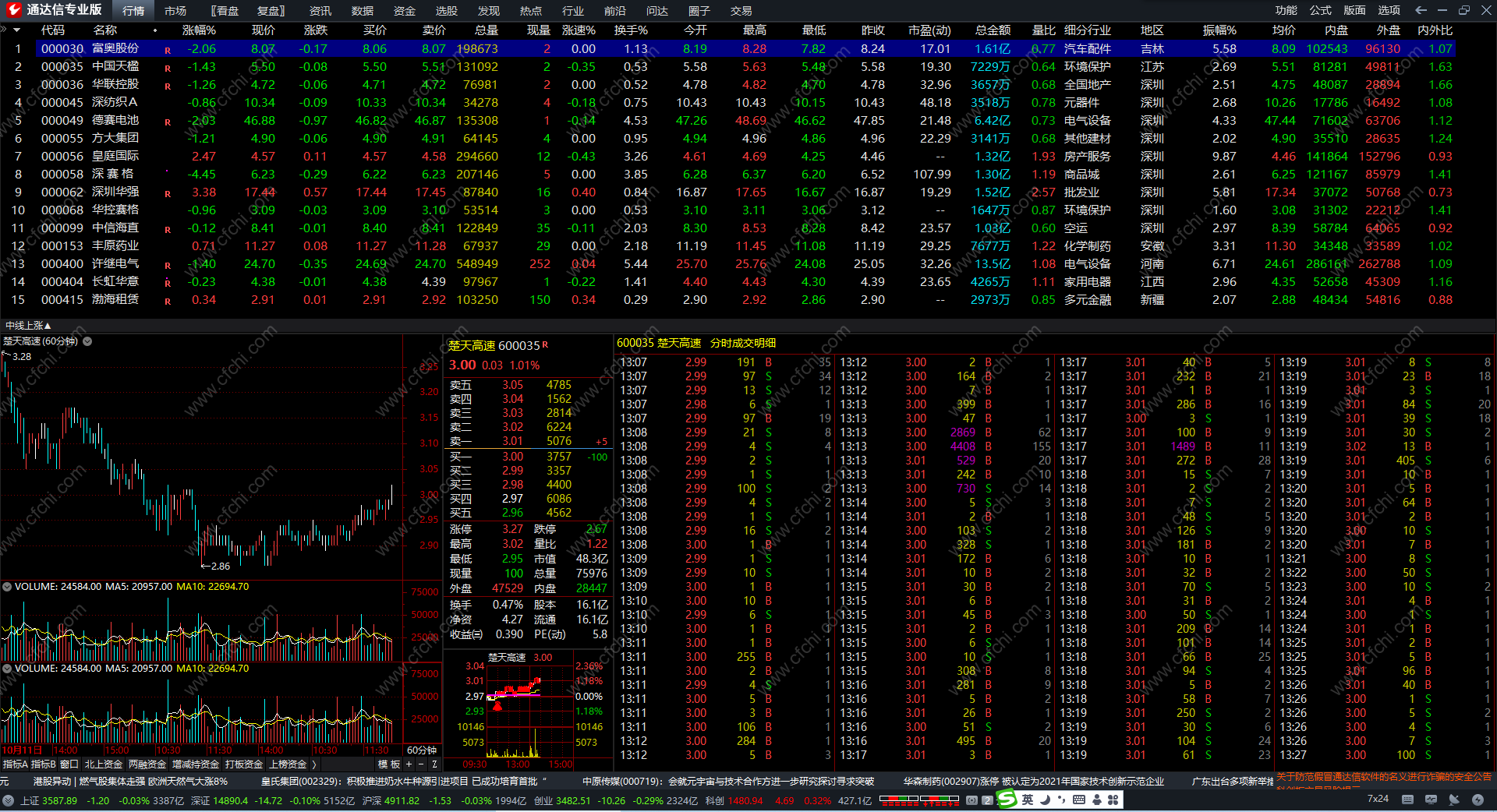The height and width of the screenshot is (812, 1497).
Task: Sort by the 总金额 column header
Action: point(993,30)
